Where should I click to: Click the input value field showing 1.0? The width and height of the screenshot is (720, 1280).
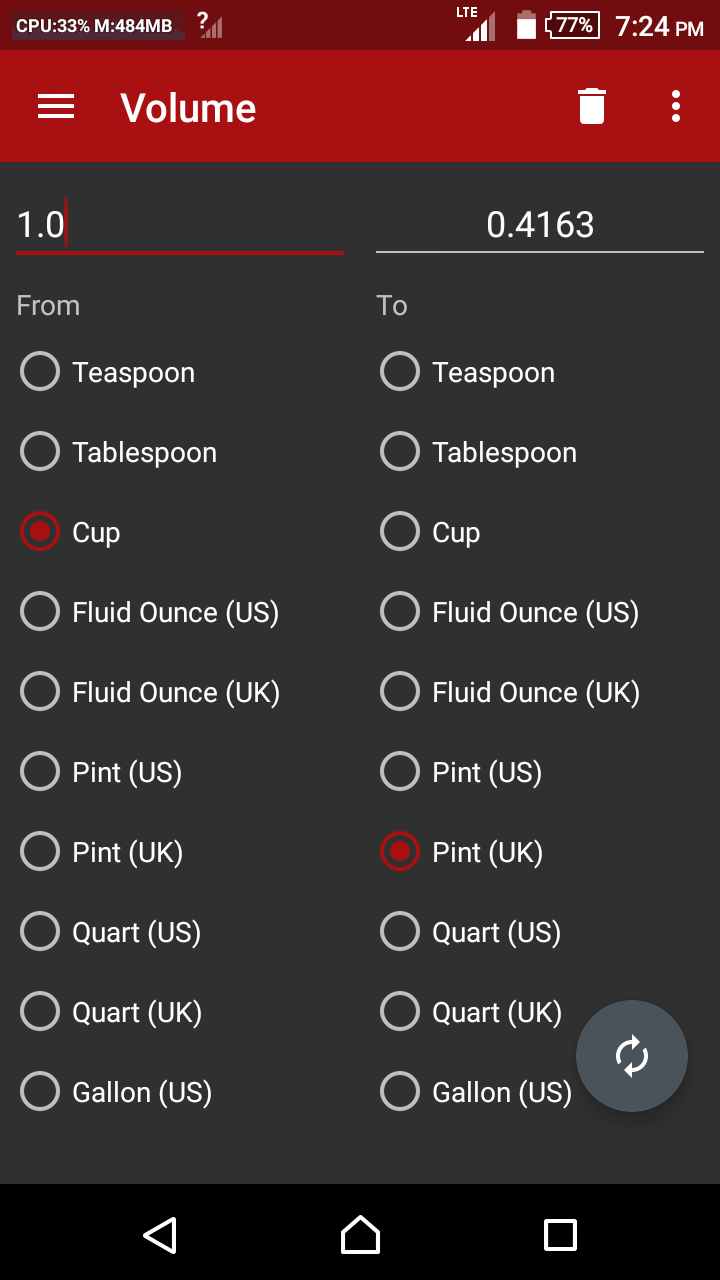(x=180, y=225)
